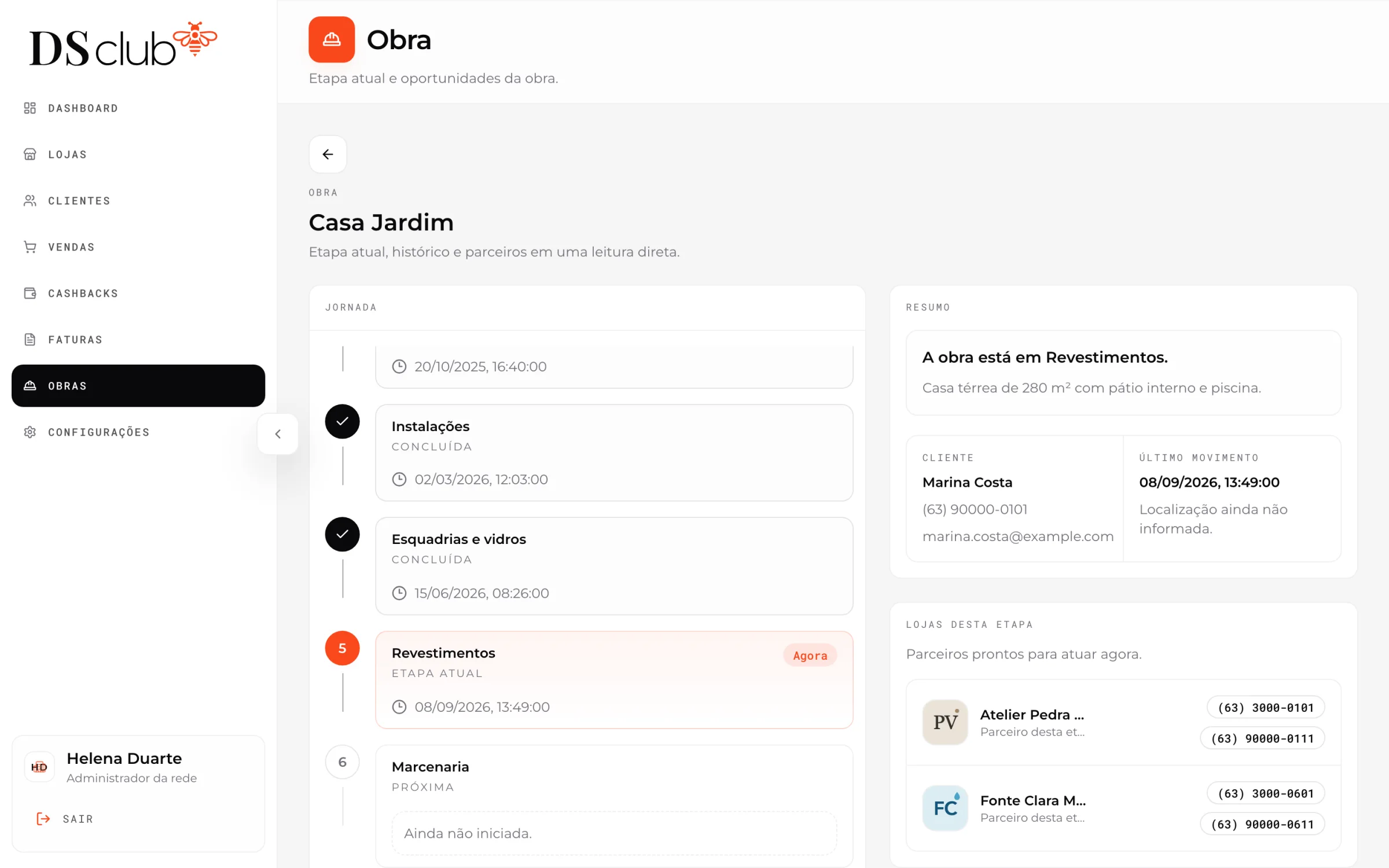Viewport: 1389px width, 868px height.
Task: Open the Marcenaria stage card
Action: click(x=614, y=806)
